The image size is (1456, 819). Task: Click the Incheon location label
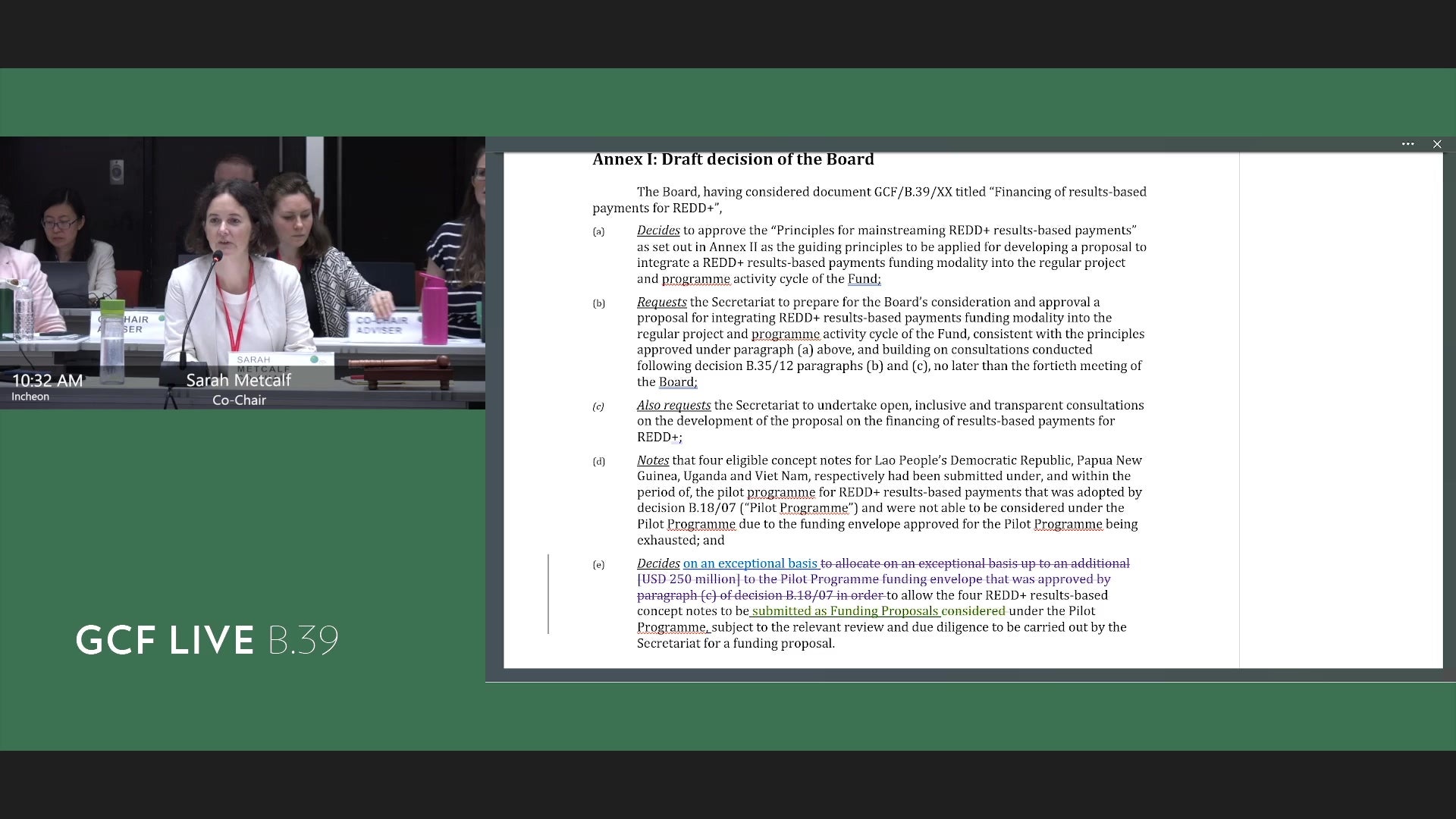click(x=30, y=397)
